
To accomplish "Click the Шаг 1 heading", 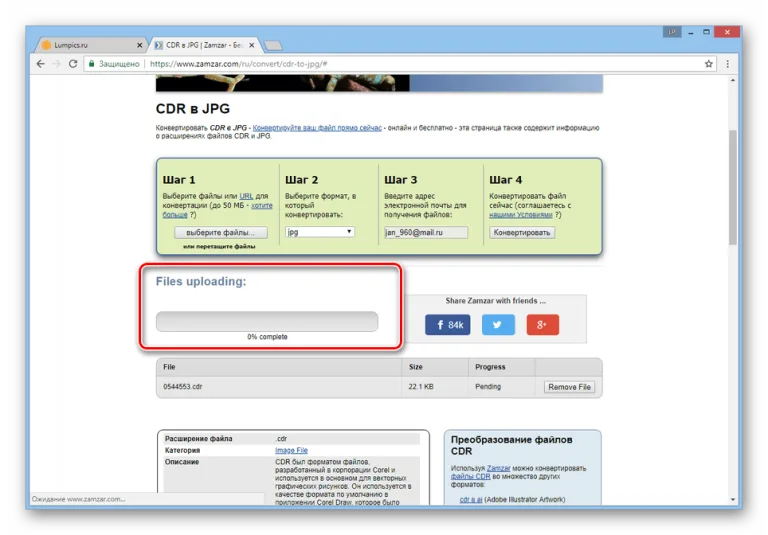I will pos(179,180).
